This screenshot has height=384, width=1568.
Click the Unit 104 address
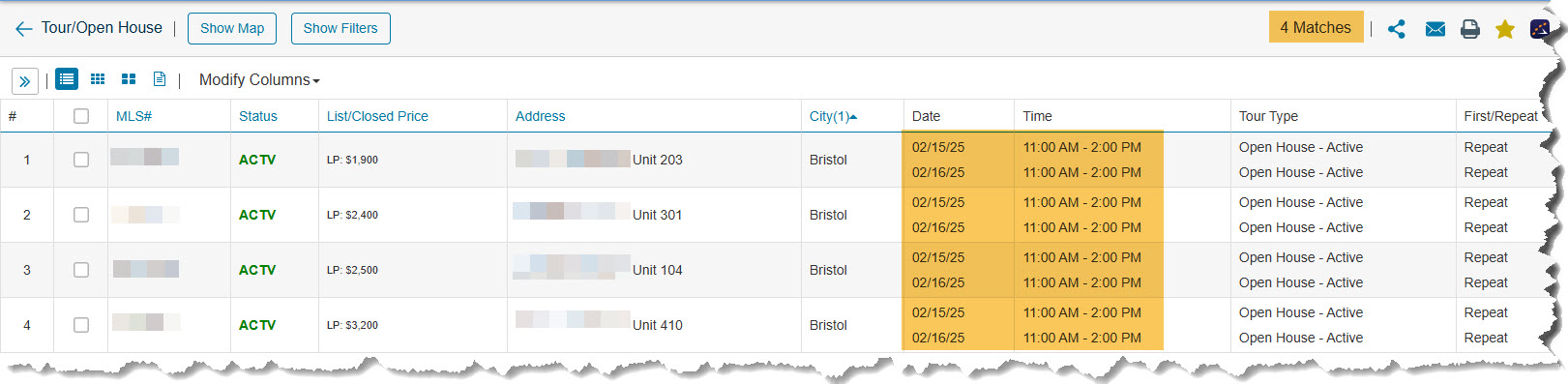pyautogui.click(x=598, y=269)
